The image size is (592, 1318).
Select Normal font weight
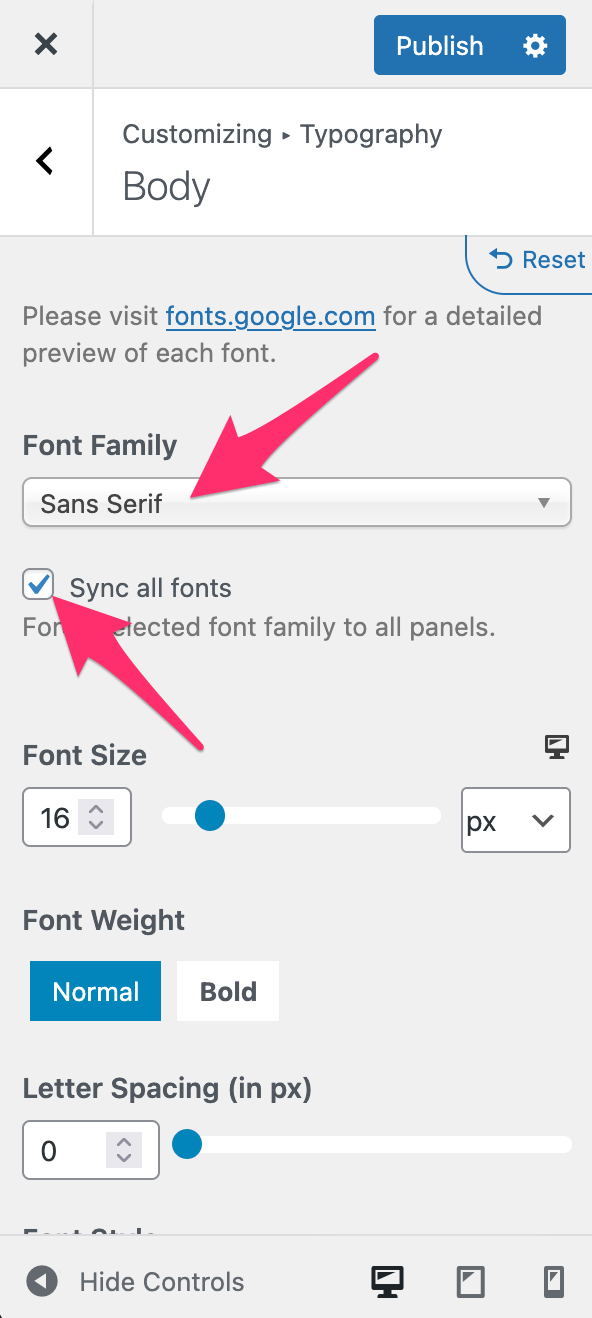pyautogui.click(x=96, y=992)
